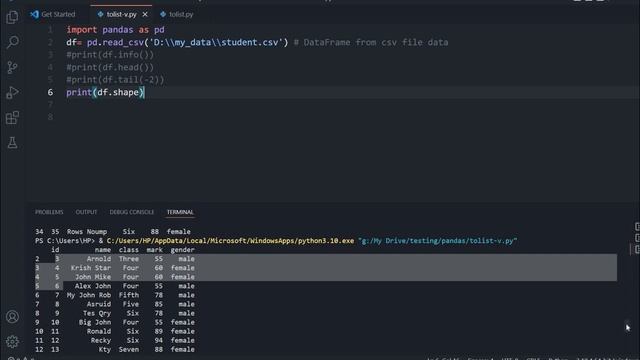The height and width of the screenshot is (360, 640).
Task: Select the TERMINAL panel tab
Action: (180, 212)
